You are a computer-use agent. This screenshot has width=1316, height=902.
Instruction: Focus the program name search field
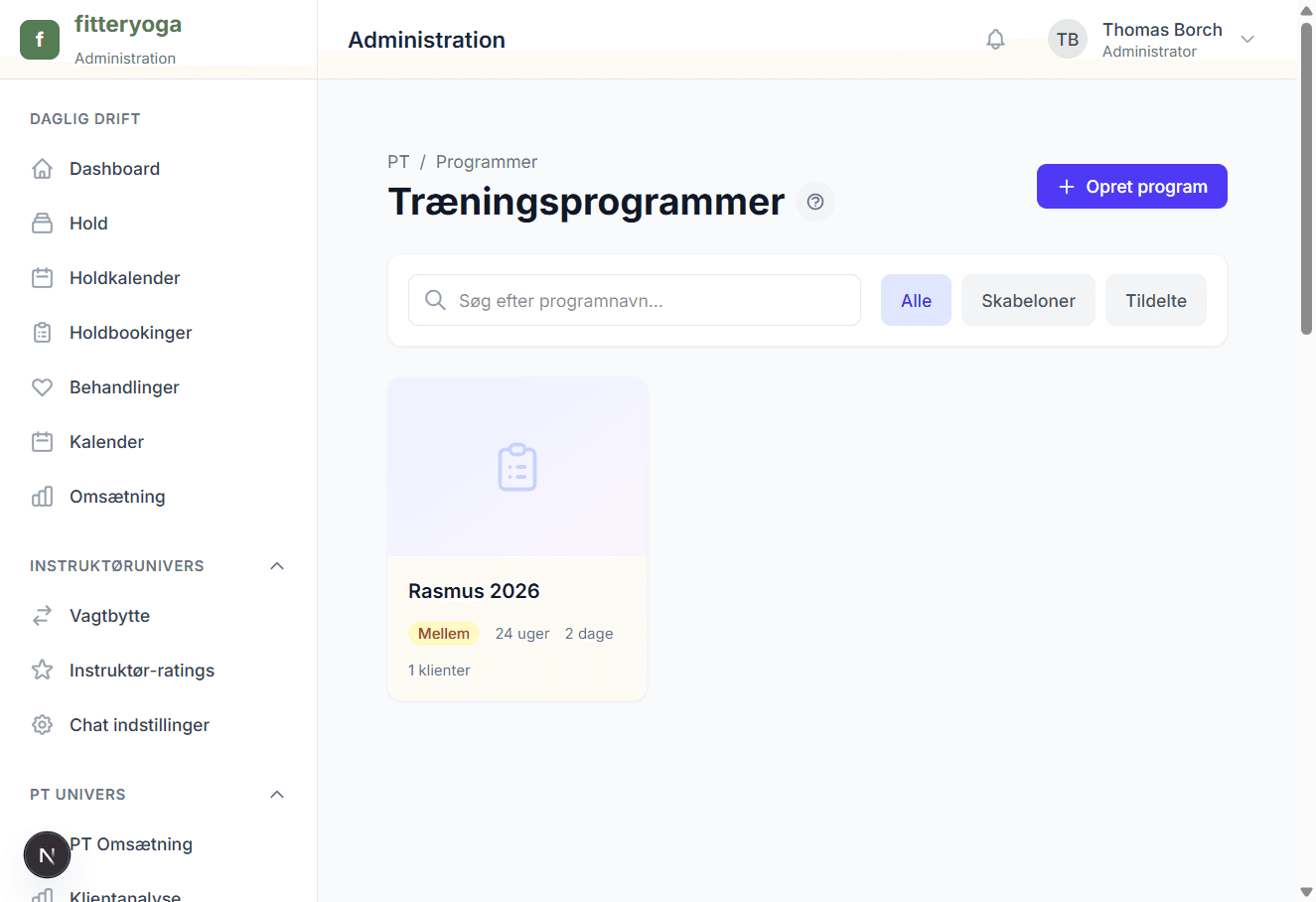tap(646, 300)
